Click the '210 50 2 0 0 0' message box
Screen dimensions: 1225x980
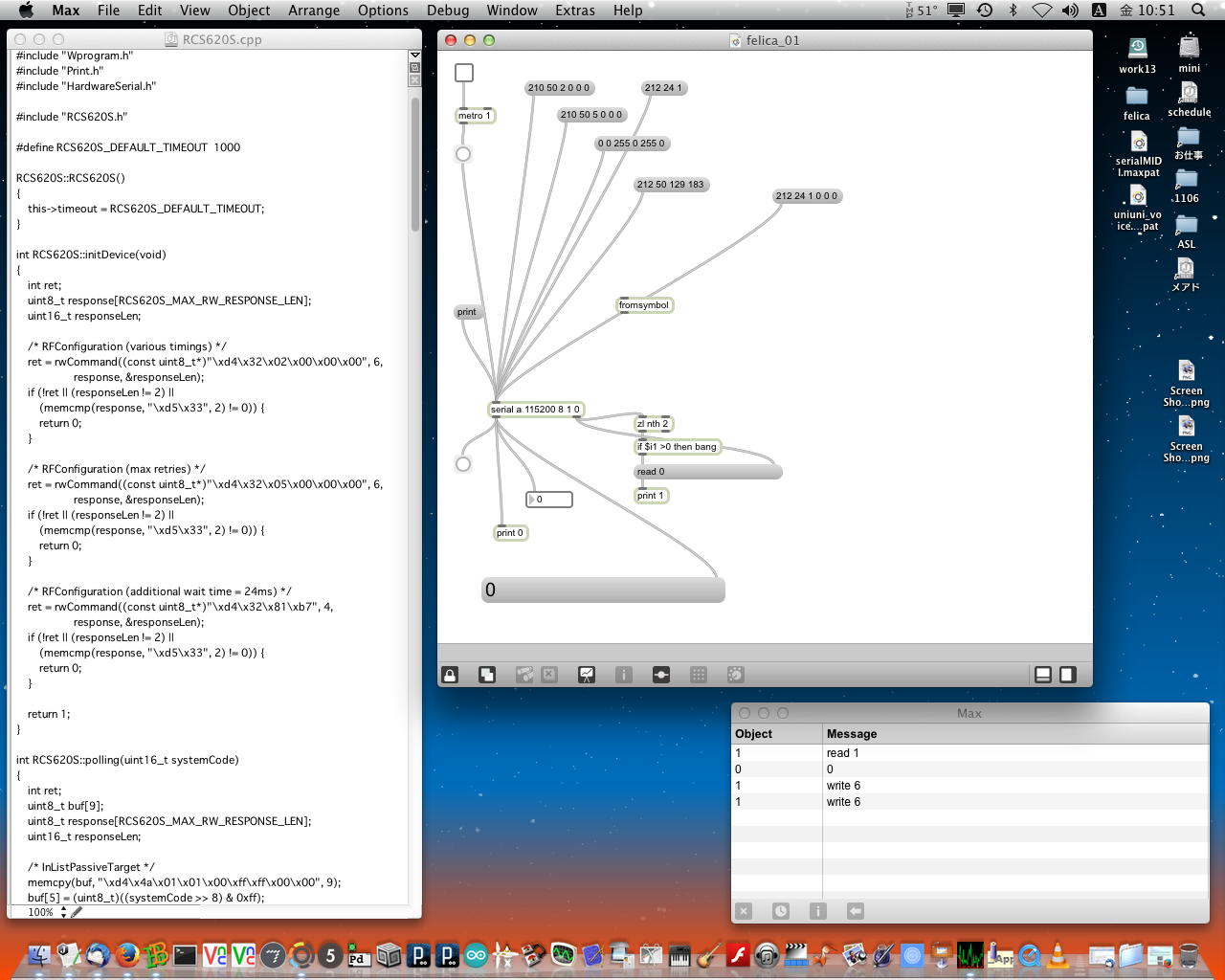(x=560, y=88)
